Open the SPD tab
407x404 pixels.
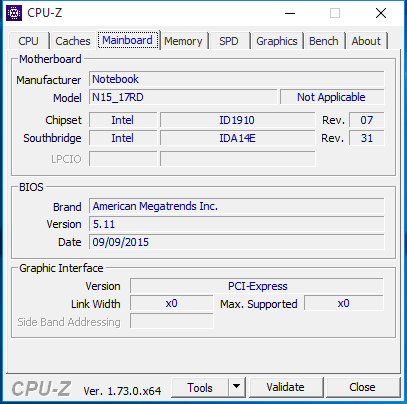coord(229,41)
